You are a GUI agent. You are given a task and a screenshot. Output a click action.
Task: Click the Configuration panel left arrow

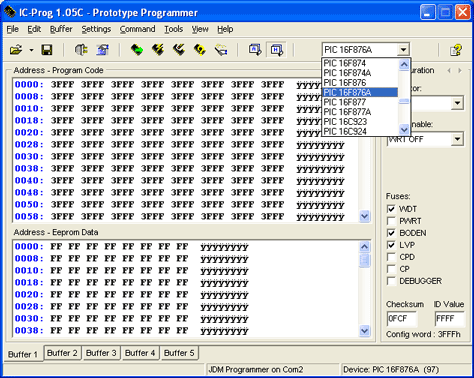(449, 70)
